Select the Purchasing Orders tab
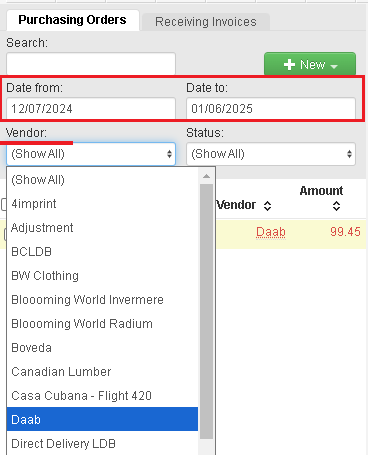The image size is (368, 455). coord(72,20)
